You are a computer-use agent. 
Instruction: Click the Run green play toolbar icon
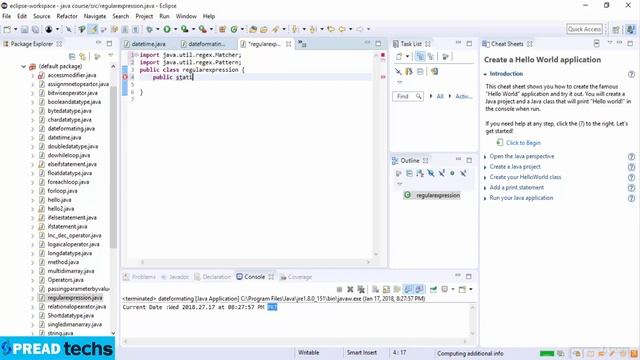coord(167,29)
